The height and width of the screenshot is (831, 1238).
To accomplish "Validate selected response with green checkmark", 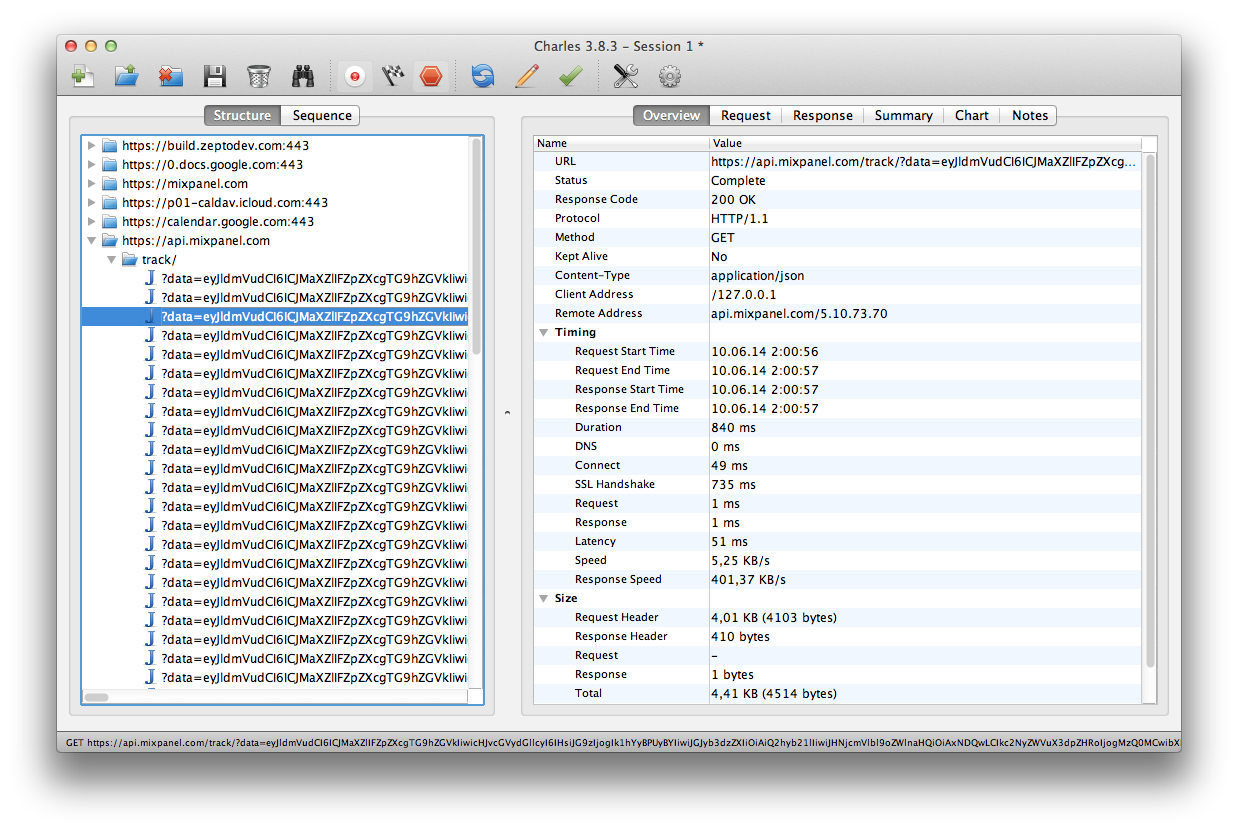I will [571, 76].
